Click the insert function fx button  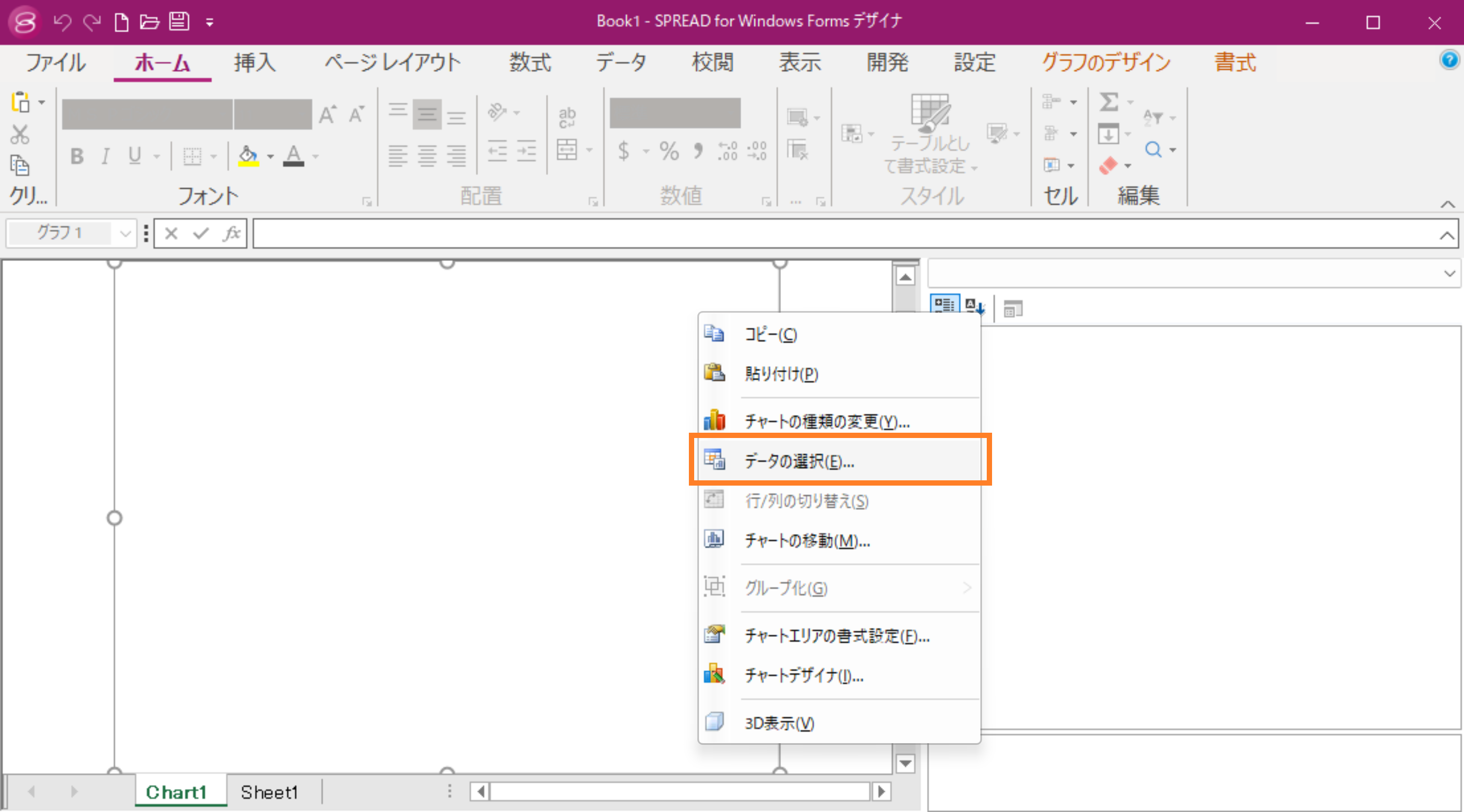click(x=231, y=233)
